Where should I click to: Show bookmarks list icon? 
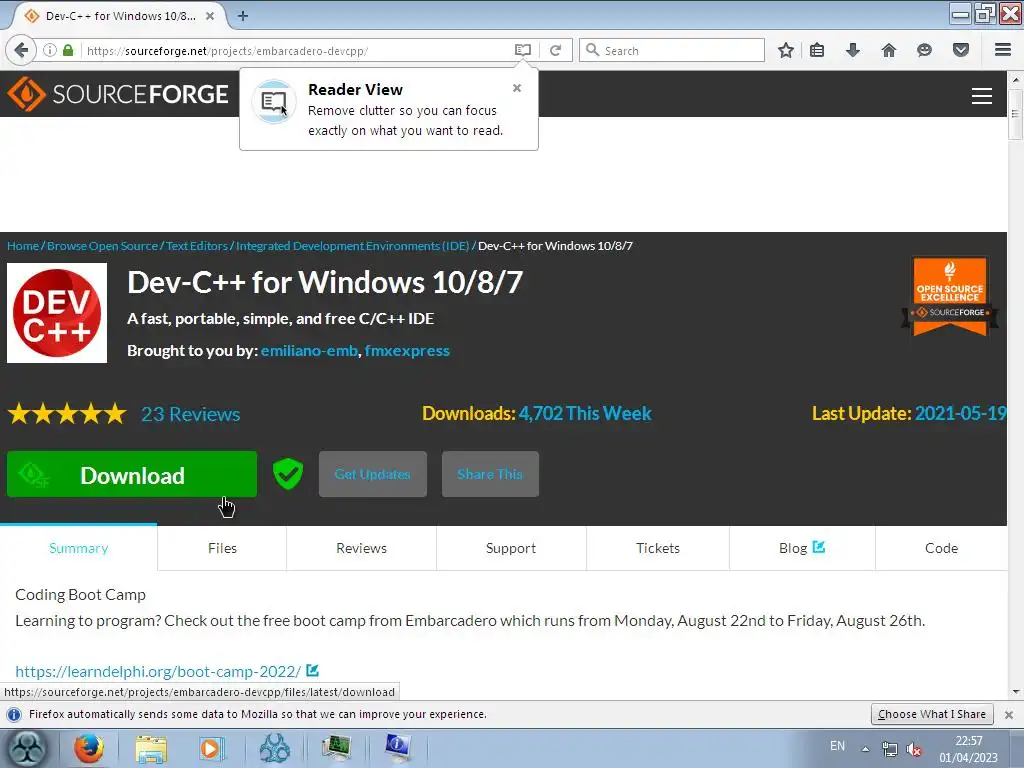pyautogui.click(x=817, y=50)
